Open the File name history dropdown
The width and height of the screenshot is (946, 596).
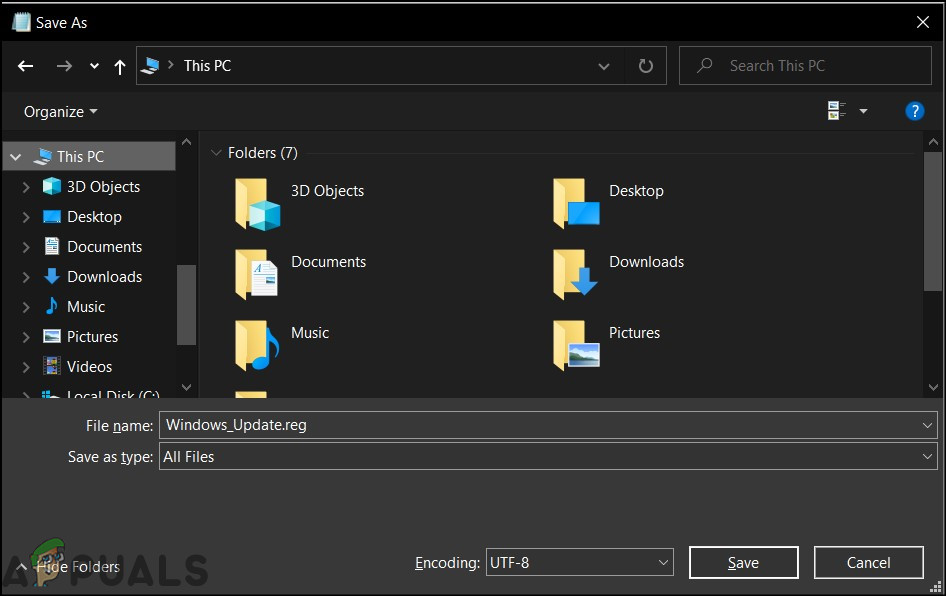pos(927,425)
